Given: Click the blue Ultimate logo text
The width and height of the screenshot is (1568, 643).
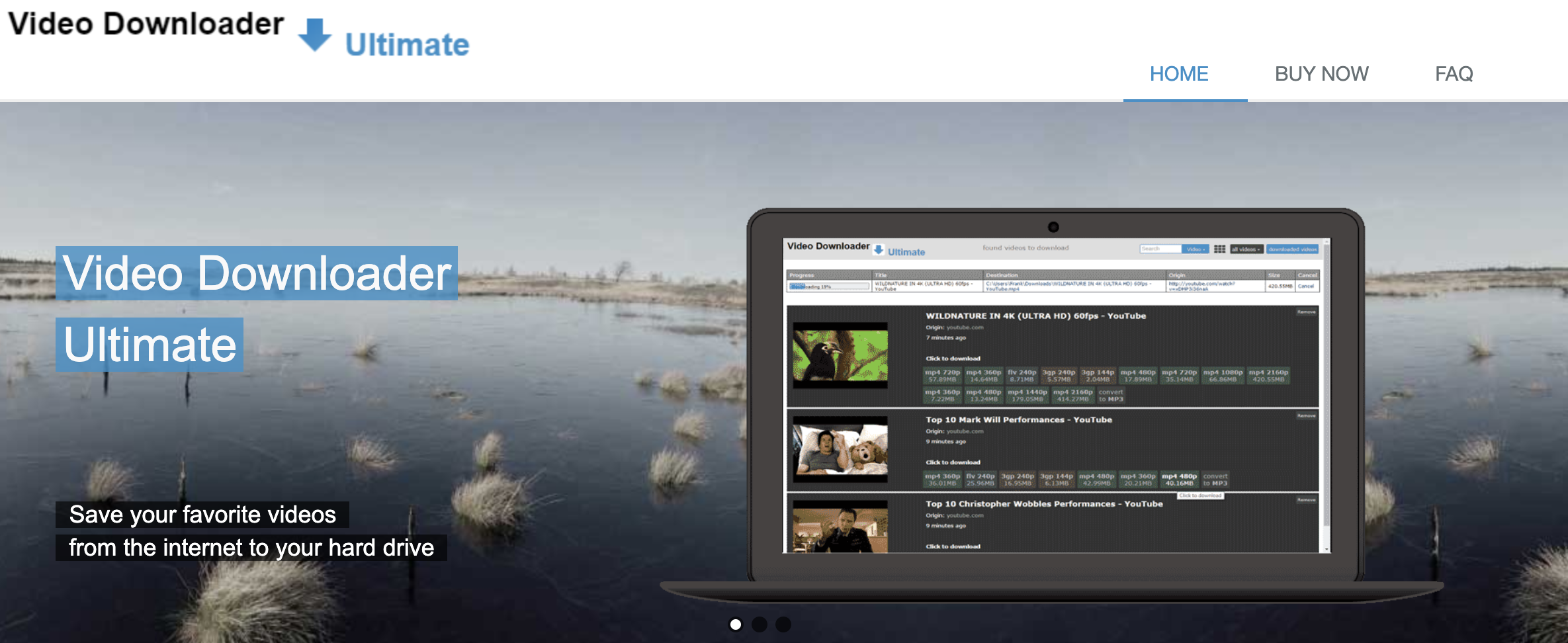Looking at the screenshot, I should pyautogui.click(x=407, y=44).
